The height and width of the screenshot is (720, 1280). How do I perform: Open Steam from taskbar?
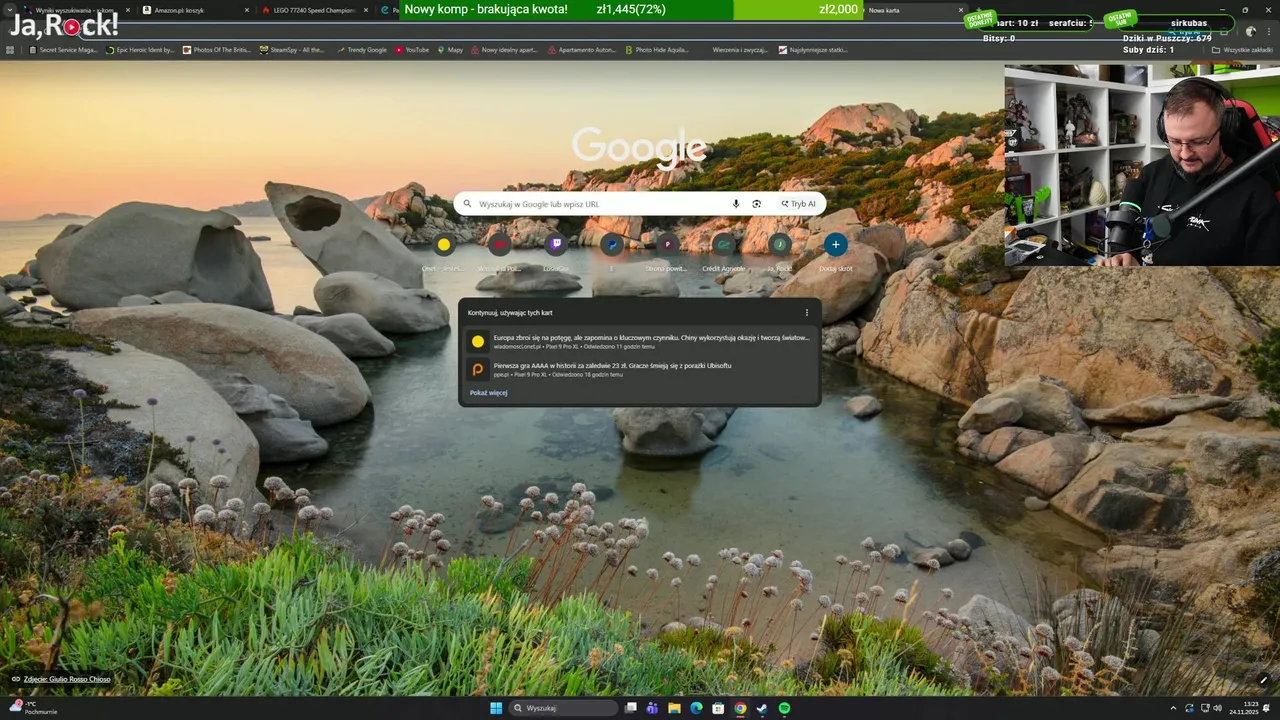(x=762, y=708)
